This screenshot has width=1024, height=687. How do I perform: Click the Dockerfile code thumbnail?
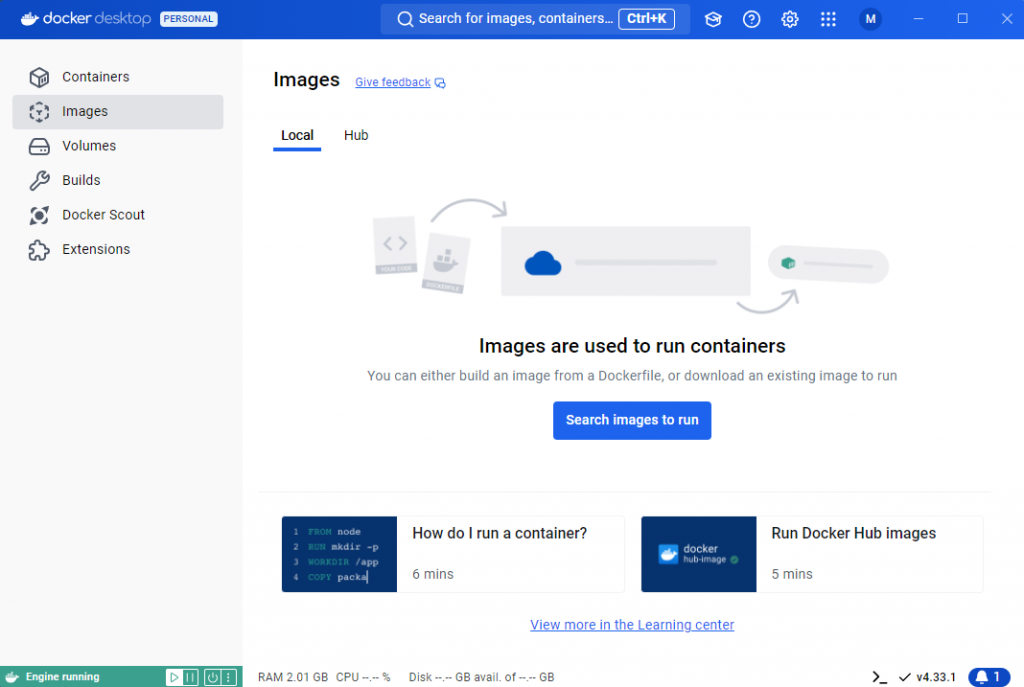pos(340,554)
